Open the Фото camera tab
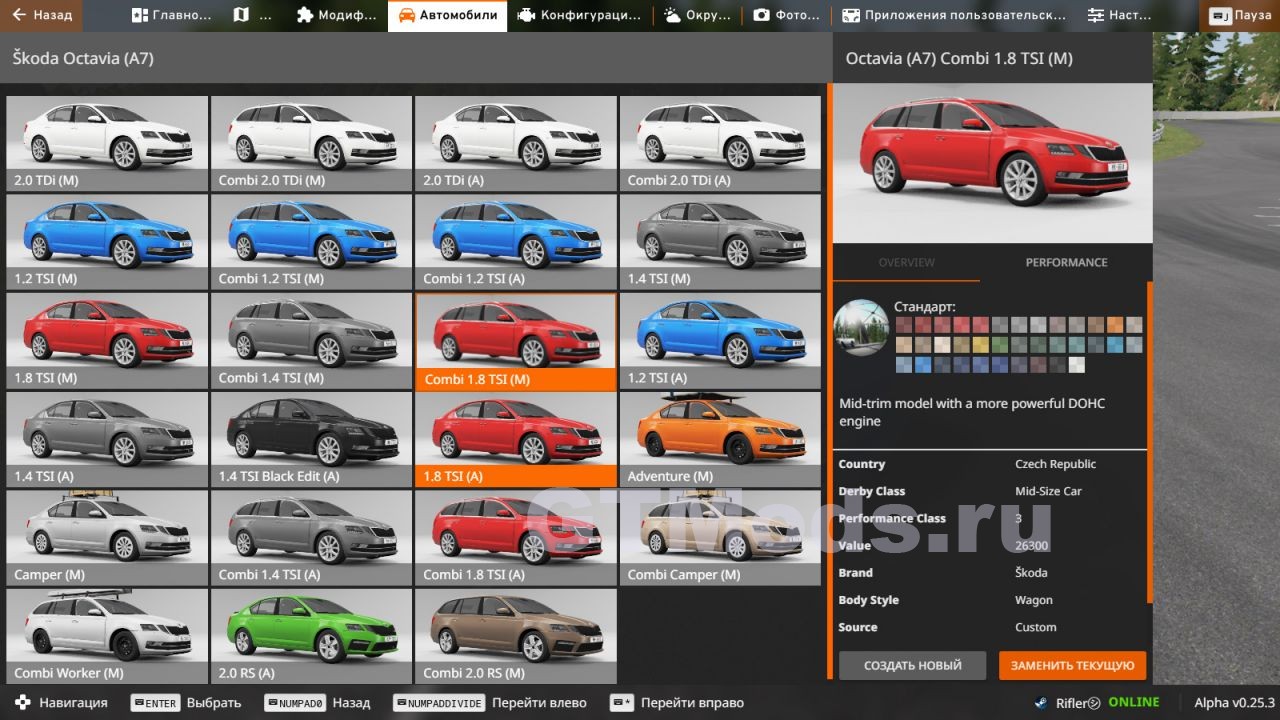The image size is (1280, 720). tap(786, 15)
